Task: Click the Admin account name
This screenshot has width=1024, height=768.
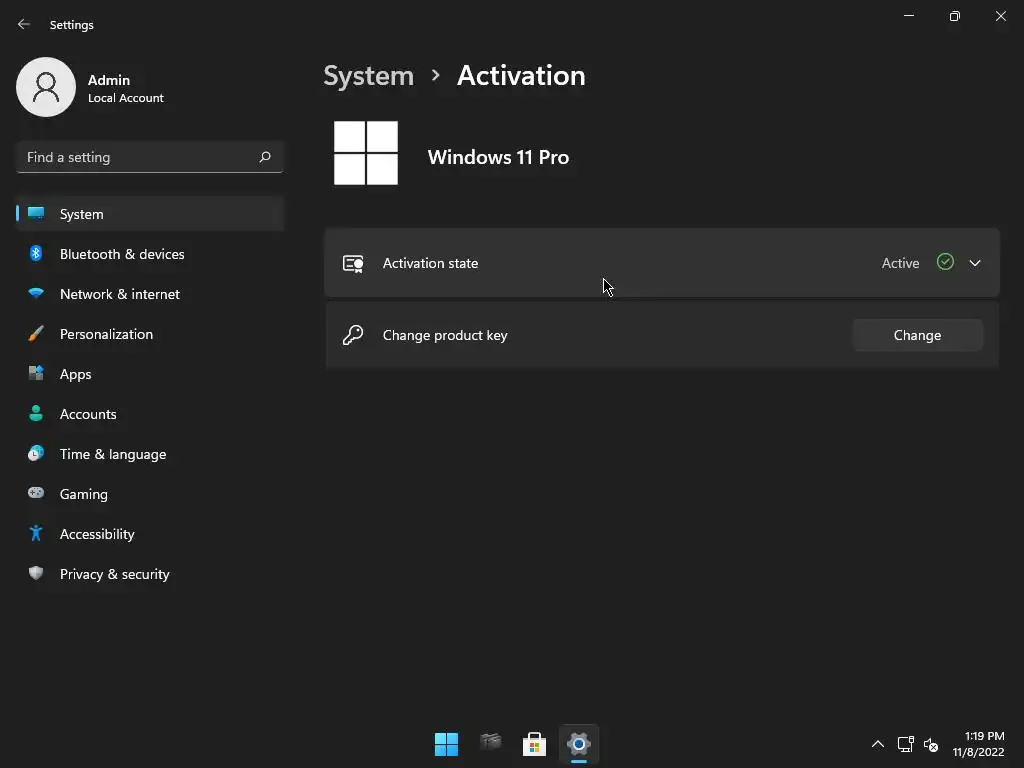Action: (109, 80)
